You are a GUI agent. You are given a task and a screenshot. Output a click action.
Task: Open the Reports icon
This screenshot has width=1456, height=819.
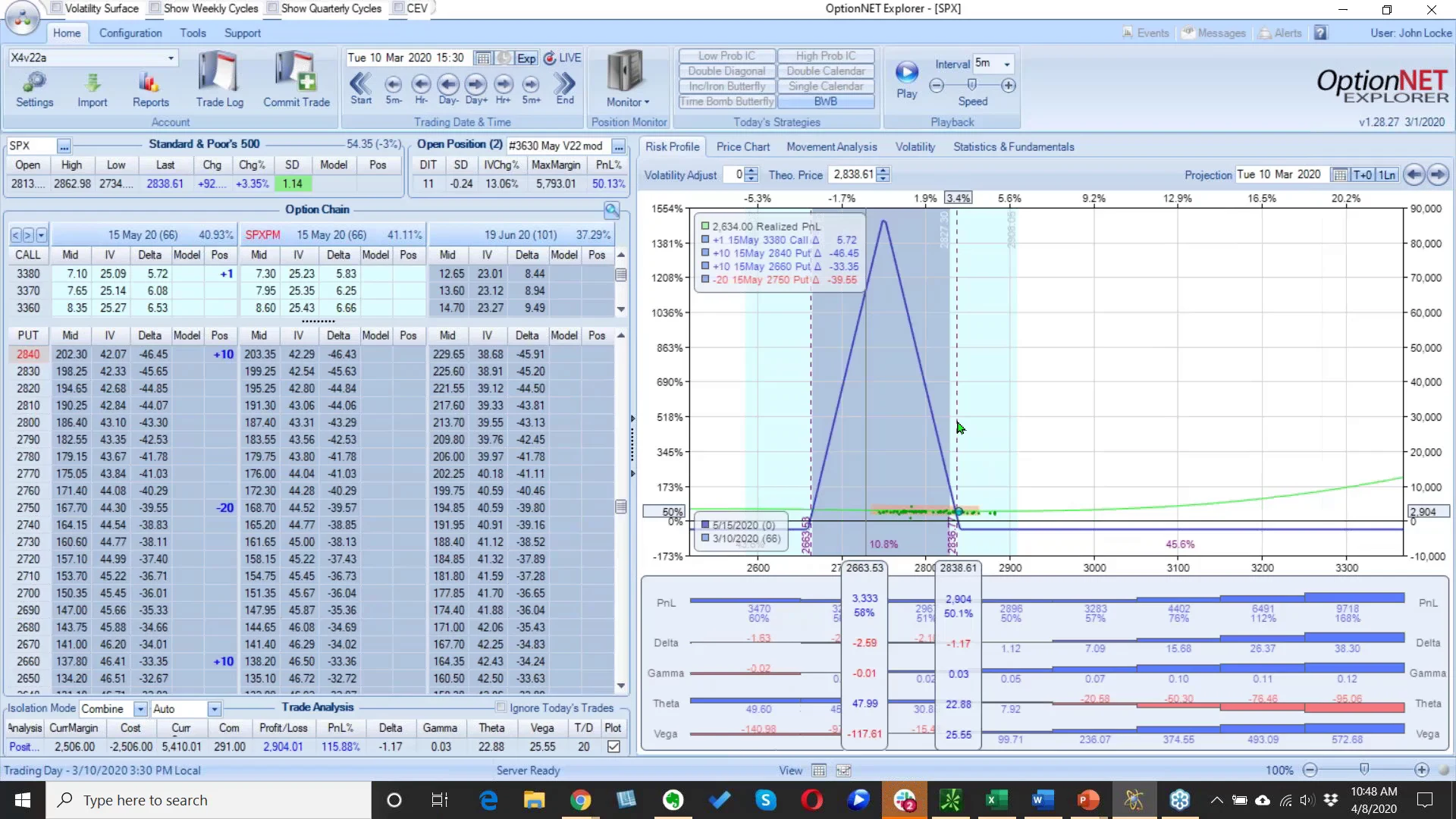pos(150,89)
